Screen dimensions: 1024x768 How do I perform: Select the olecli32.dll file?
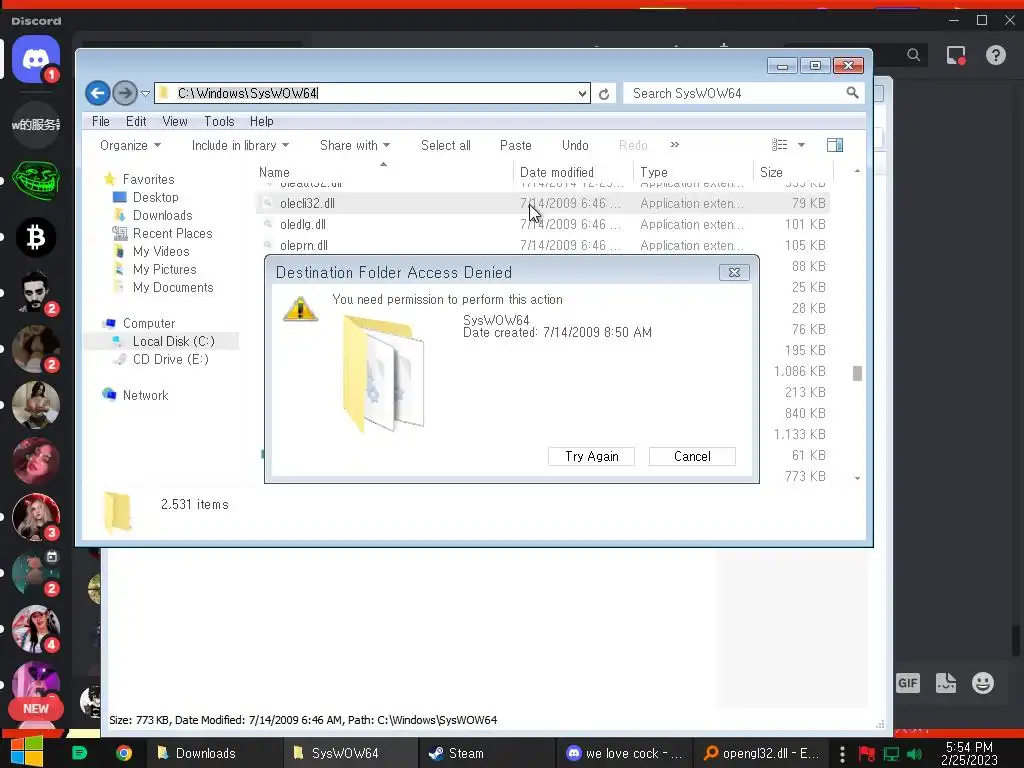click(542, 203)
